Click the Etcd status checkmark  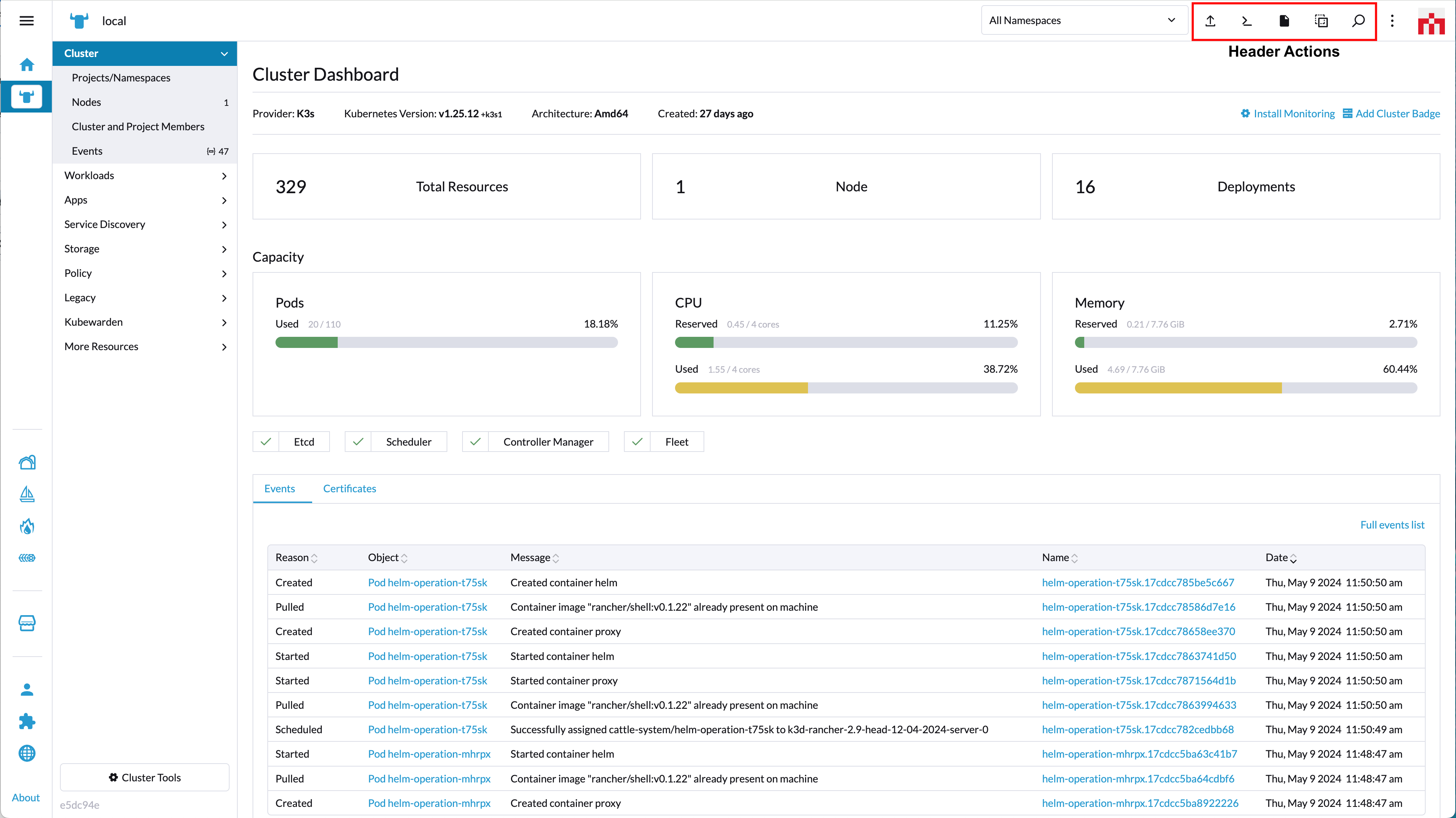pos(266,442)
